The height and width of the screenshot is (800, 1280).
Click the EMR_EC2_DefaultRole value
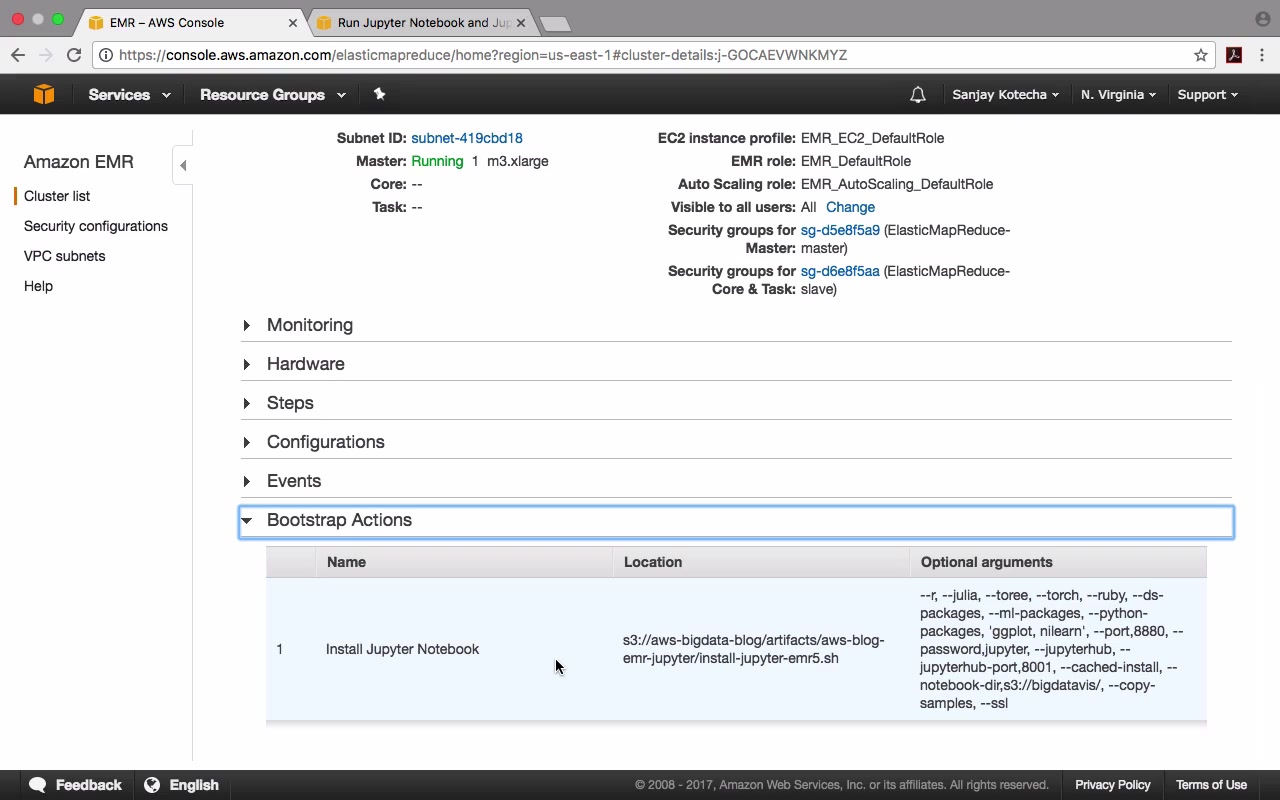pyautogui.click(x=872, y=138)
